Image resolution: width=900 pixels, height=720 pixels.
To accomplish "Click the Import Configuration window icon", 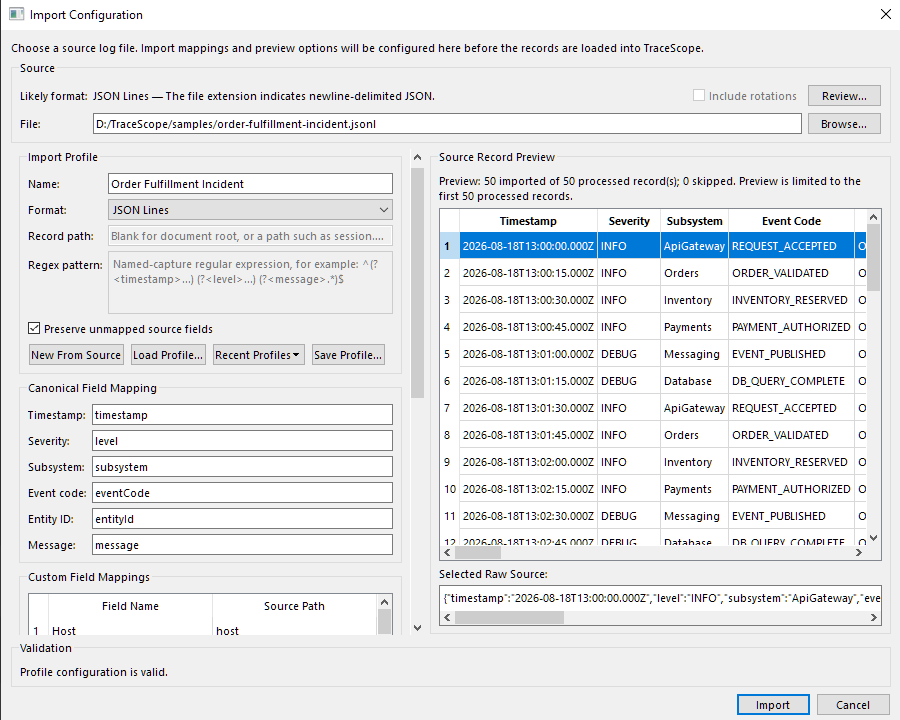I will tap(16, 14).
